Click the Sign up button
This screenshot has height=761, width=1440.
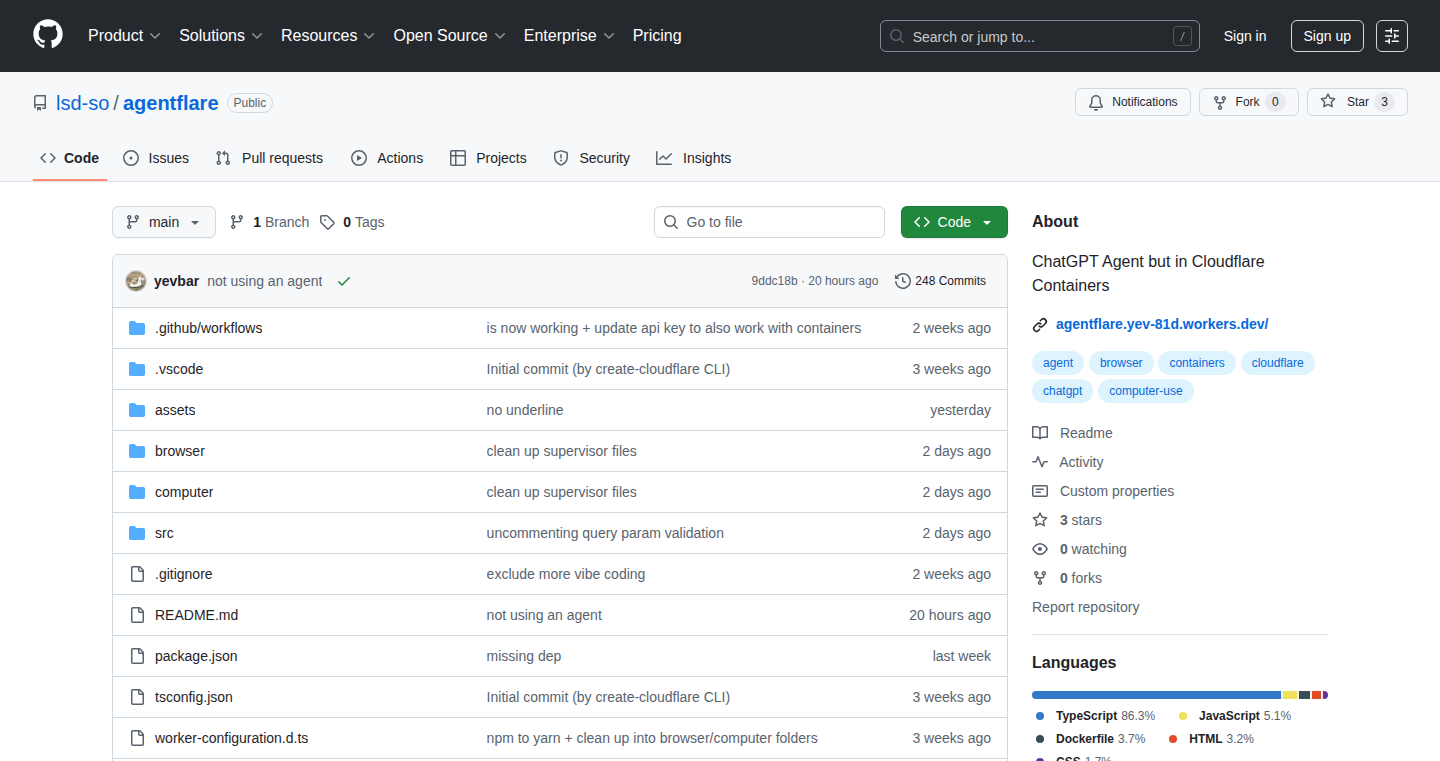[x=1327, y=36]
